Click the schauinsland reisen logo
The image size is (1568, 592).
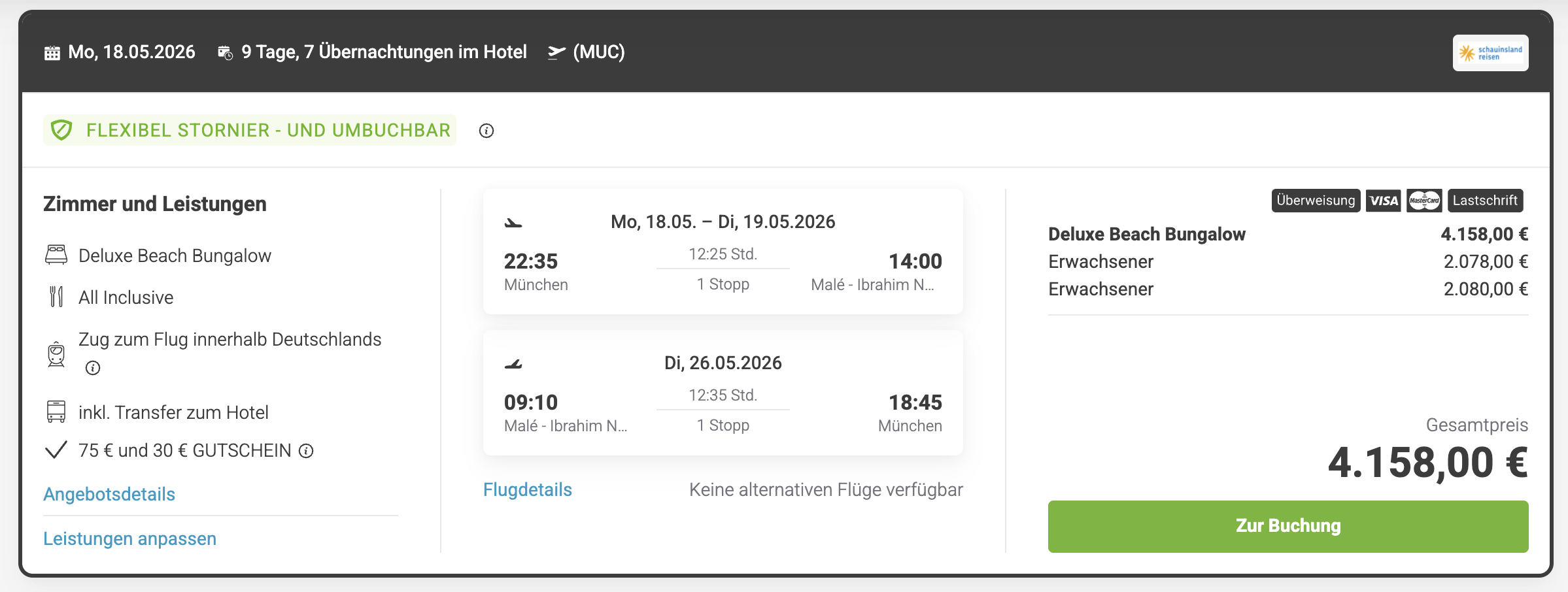tap(1490, 53)
